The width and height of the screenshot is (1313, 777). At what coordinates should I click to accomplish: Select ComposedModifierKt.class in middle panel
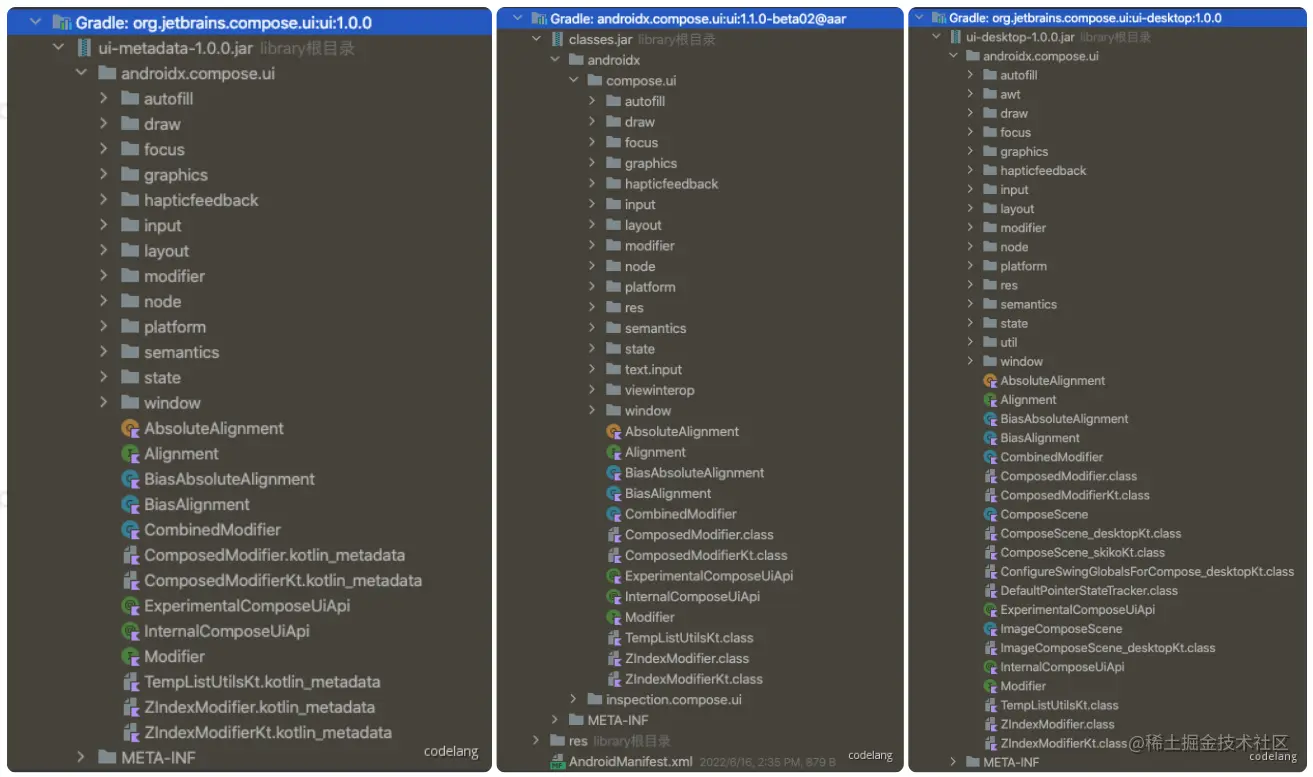click(x=706, y=556)
